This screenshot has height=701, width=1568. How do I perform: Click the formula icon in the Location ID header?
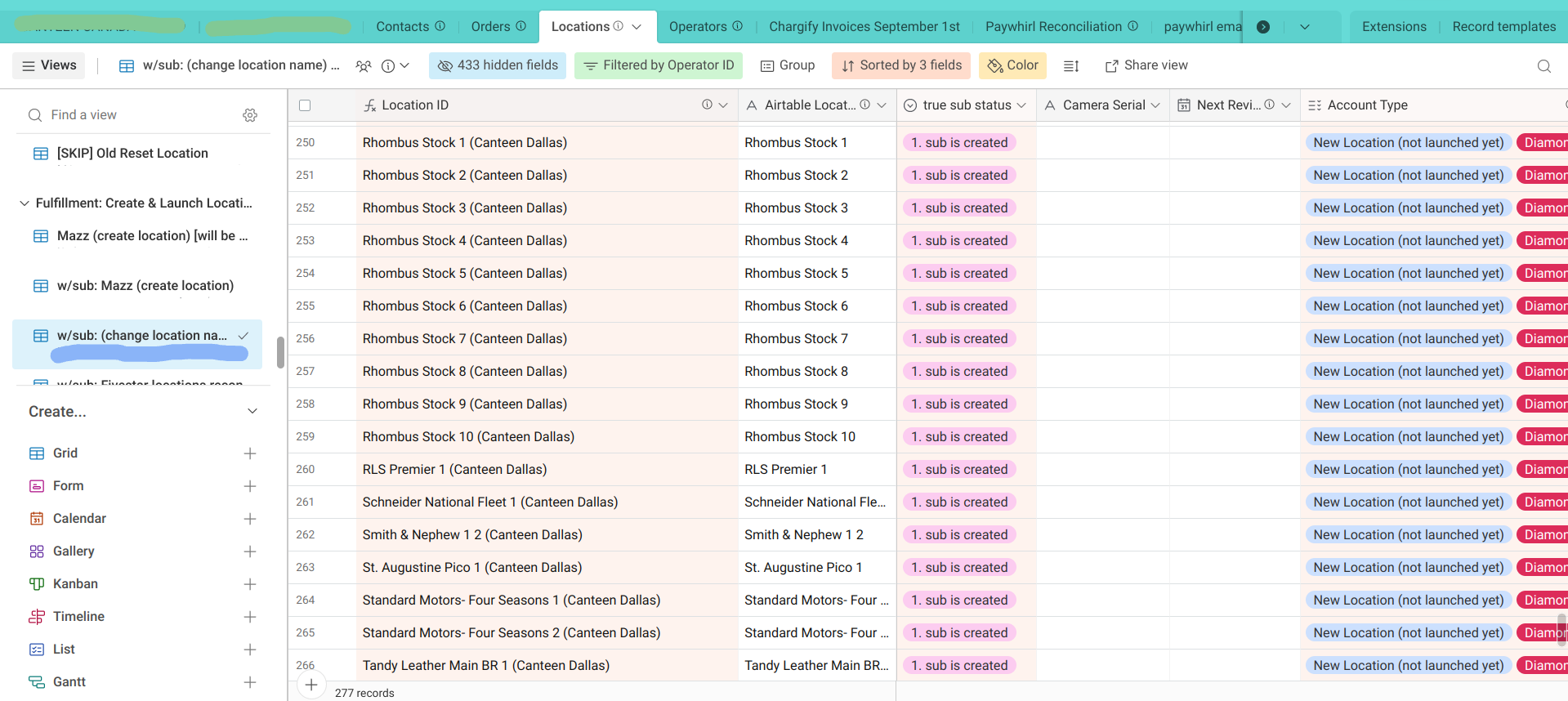370,105
